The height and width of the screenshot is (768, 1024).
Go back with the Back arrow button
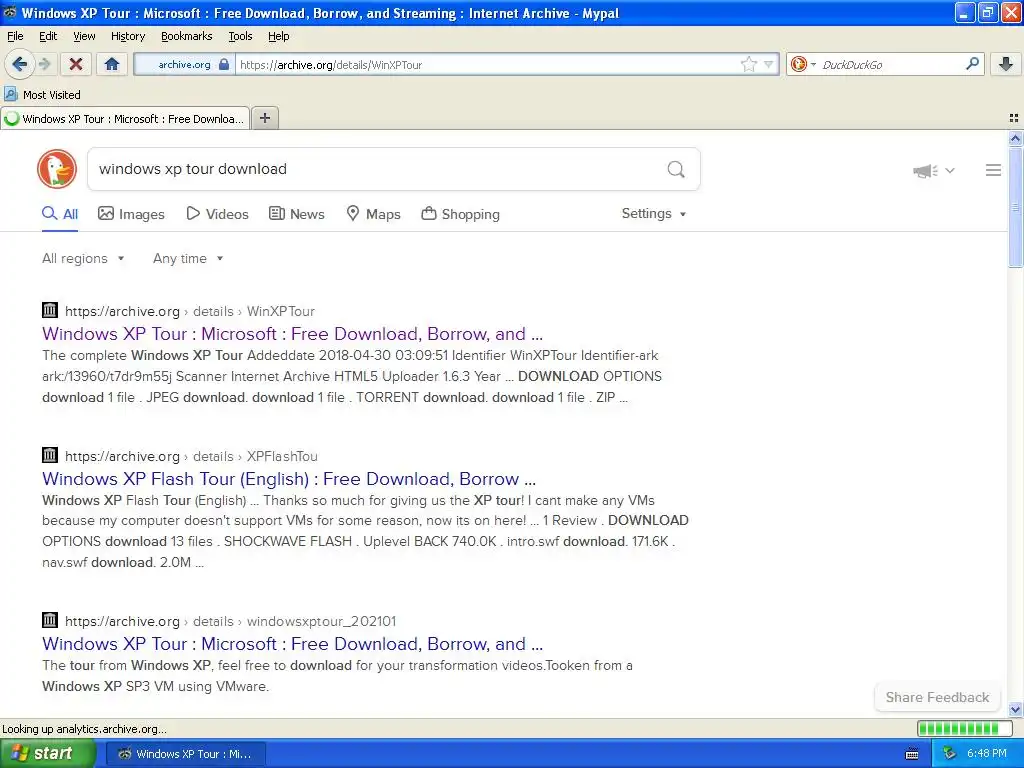tap(19, 64)
